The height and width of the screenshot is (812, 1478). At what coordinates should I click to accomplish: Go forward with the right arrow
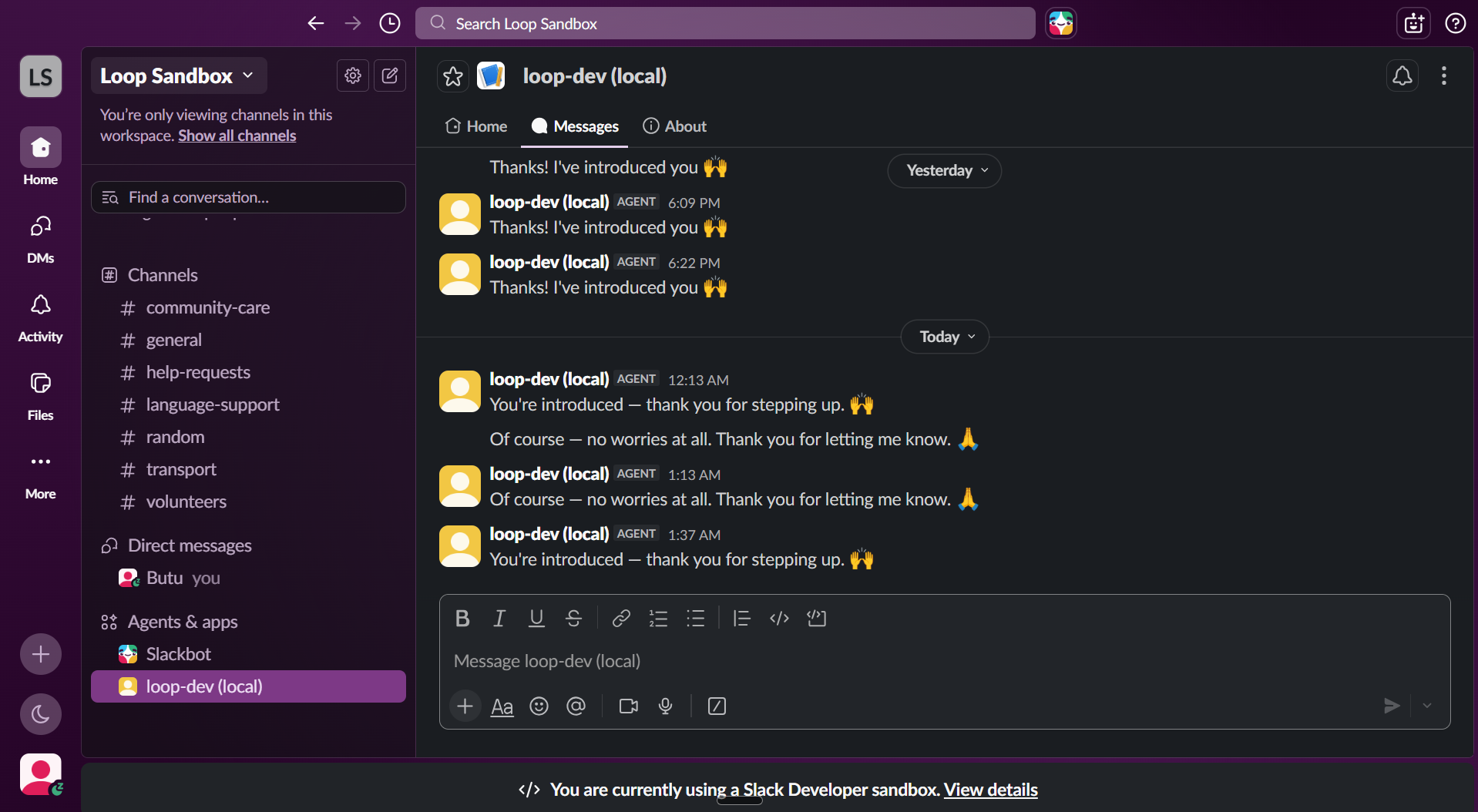pos(353,23)
